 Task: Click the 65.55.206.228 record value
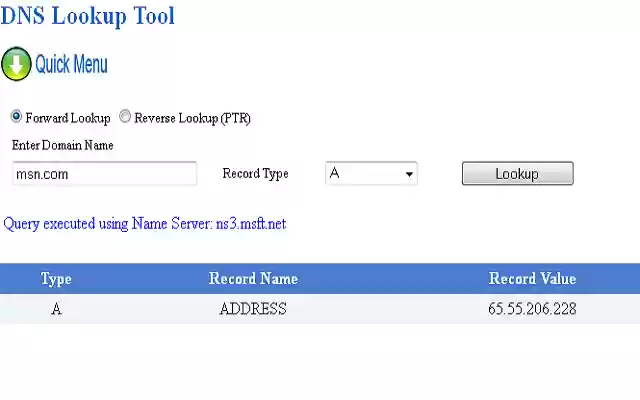click(x=532, y=309)
